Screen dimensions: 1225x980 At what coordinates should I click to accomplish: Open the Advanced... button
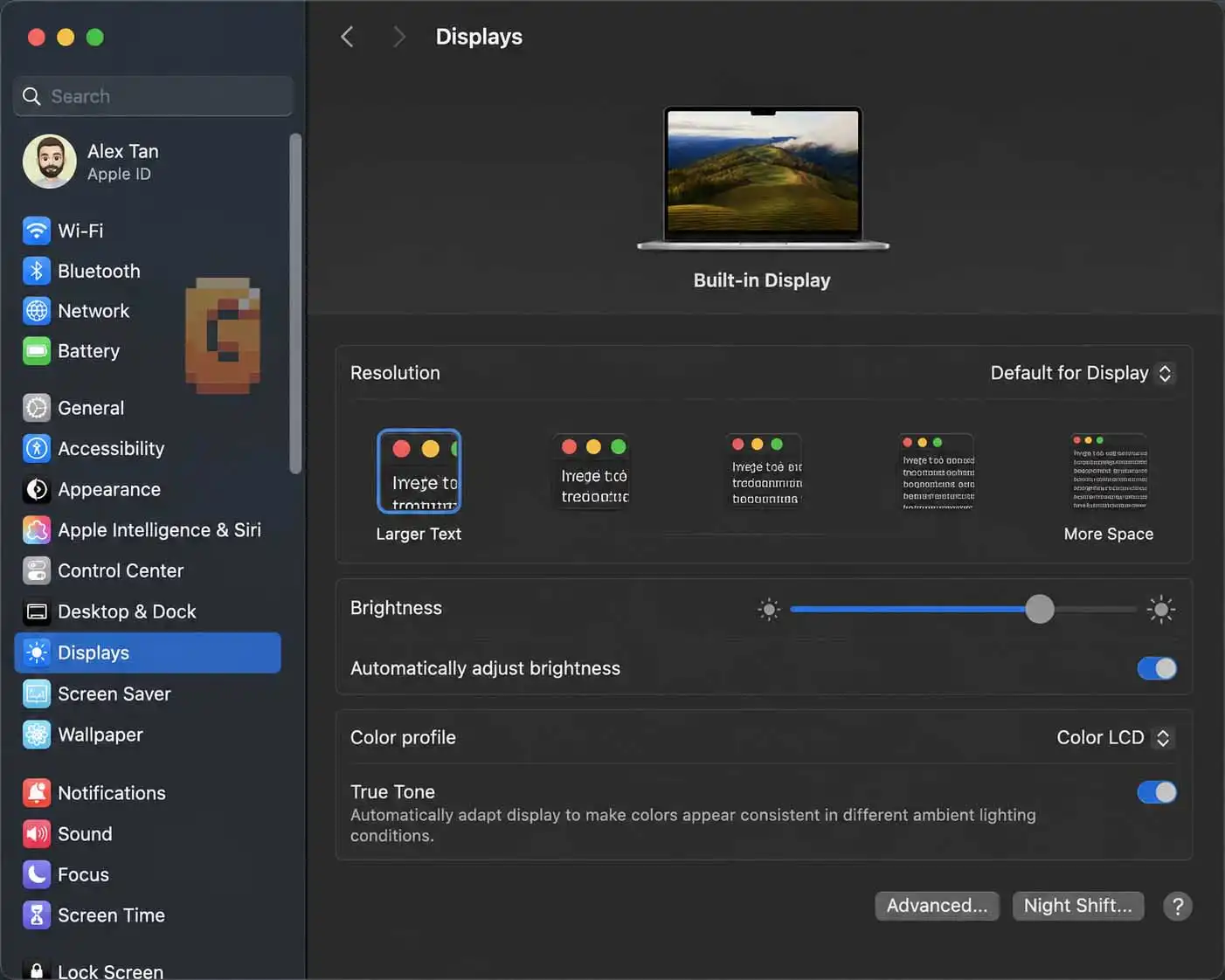(937, 907)
